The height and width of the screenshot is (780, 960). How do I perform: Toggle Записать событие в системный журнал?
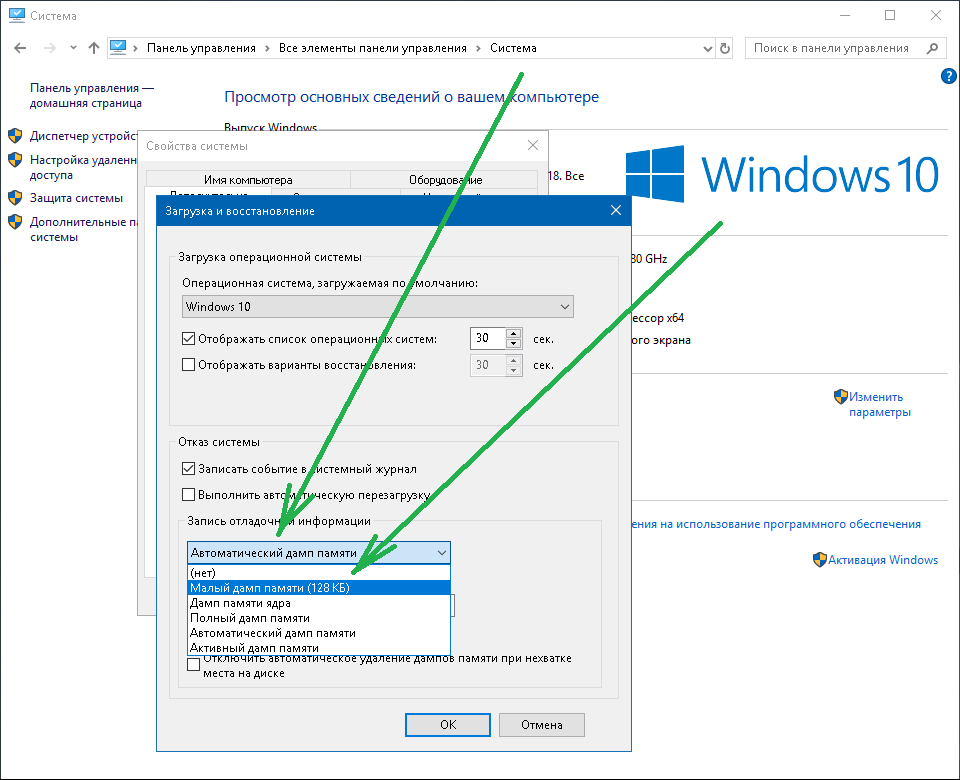(188, 469)
